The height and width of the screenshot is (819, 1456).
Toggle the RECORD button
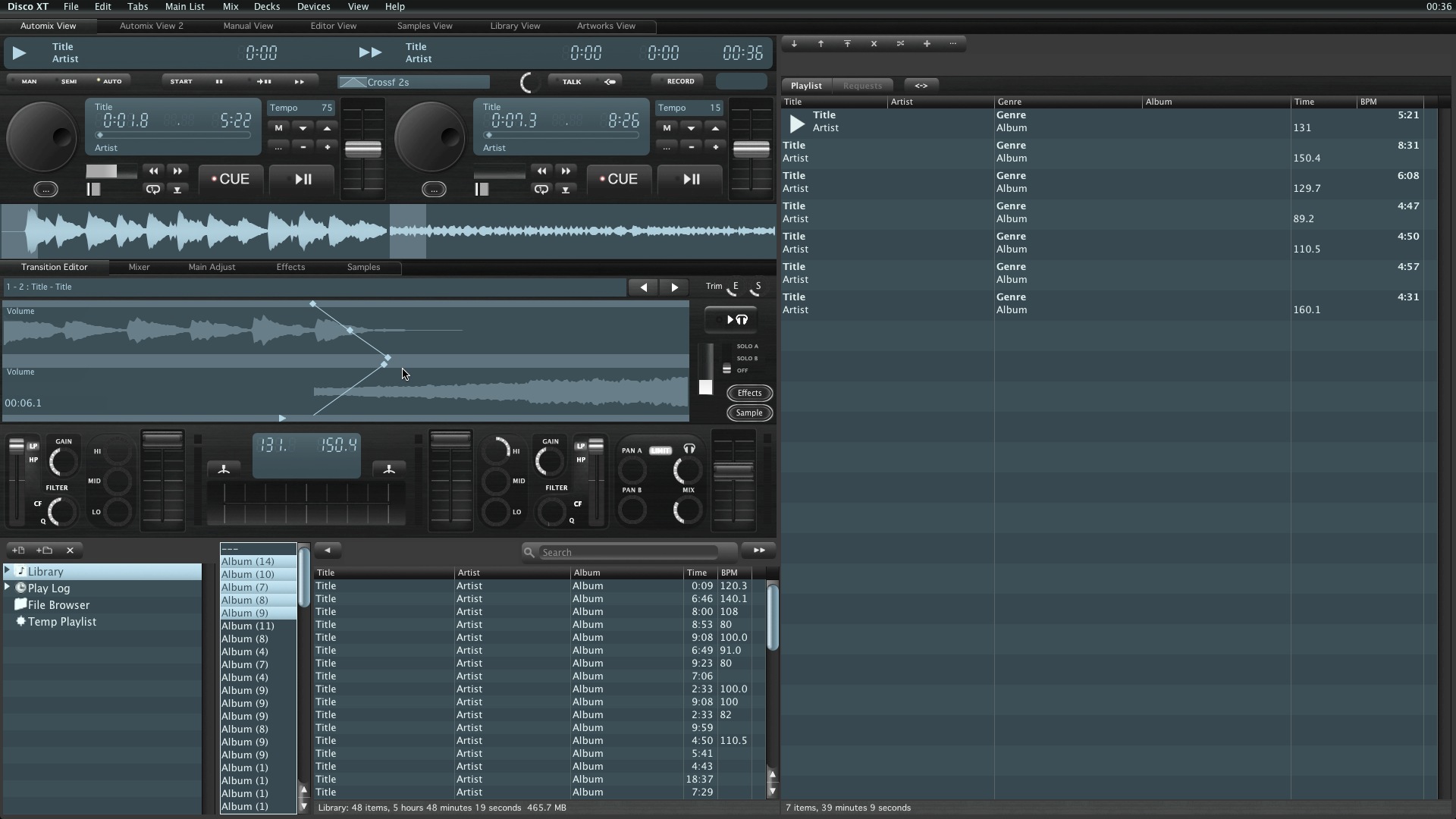(x=679, y=81)
